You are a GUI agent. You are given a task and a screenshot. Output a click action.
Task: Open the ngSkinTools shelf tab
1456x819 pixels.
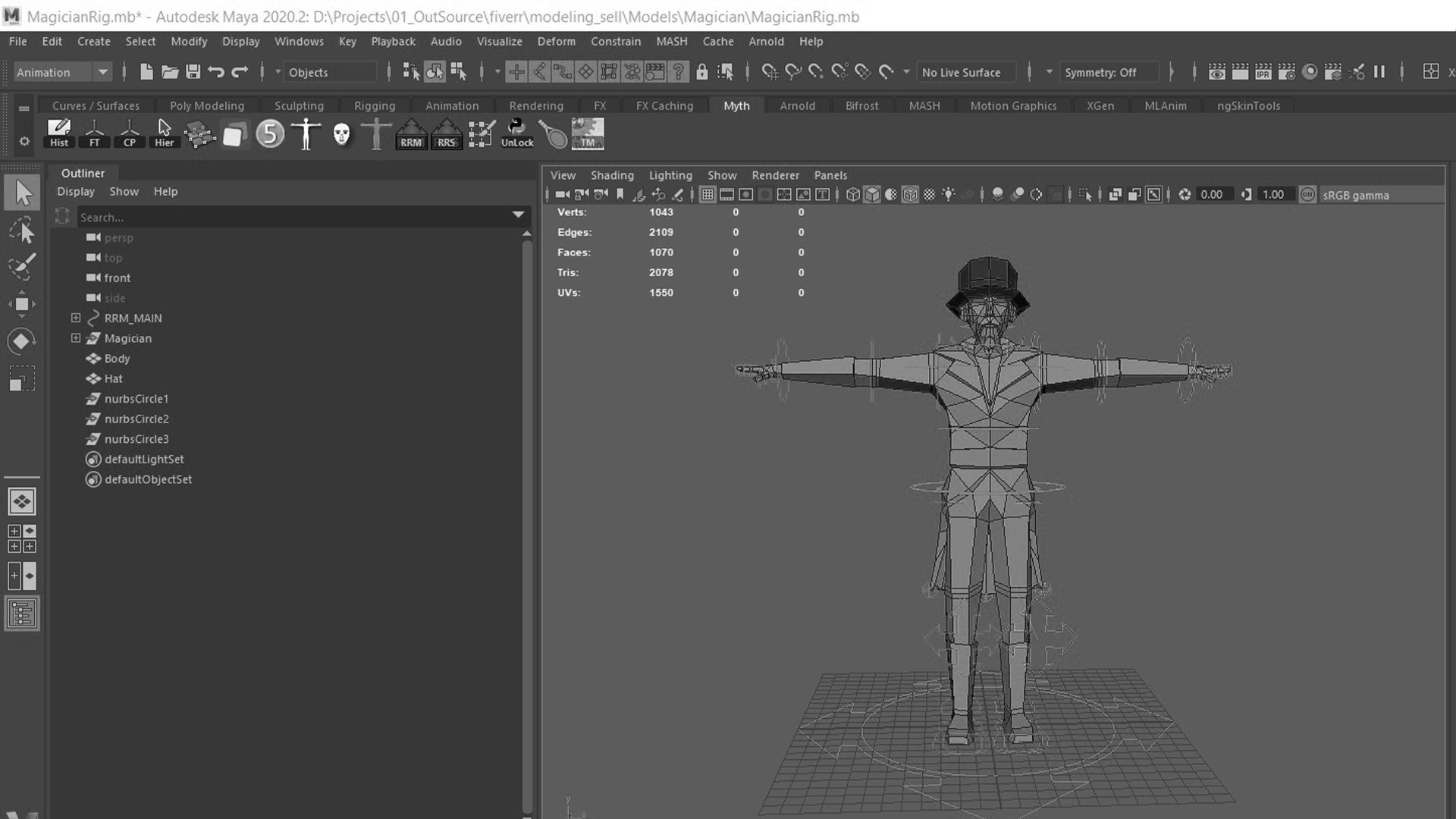[1248, 105]
